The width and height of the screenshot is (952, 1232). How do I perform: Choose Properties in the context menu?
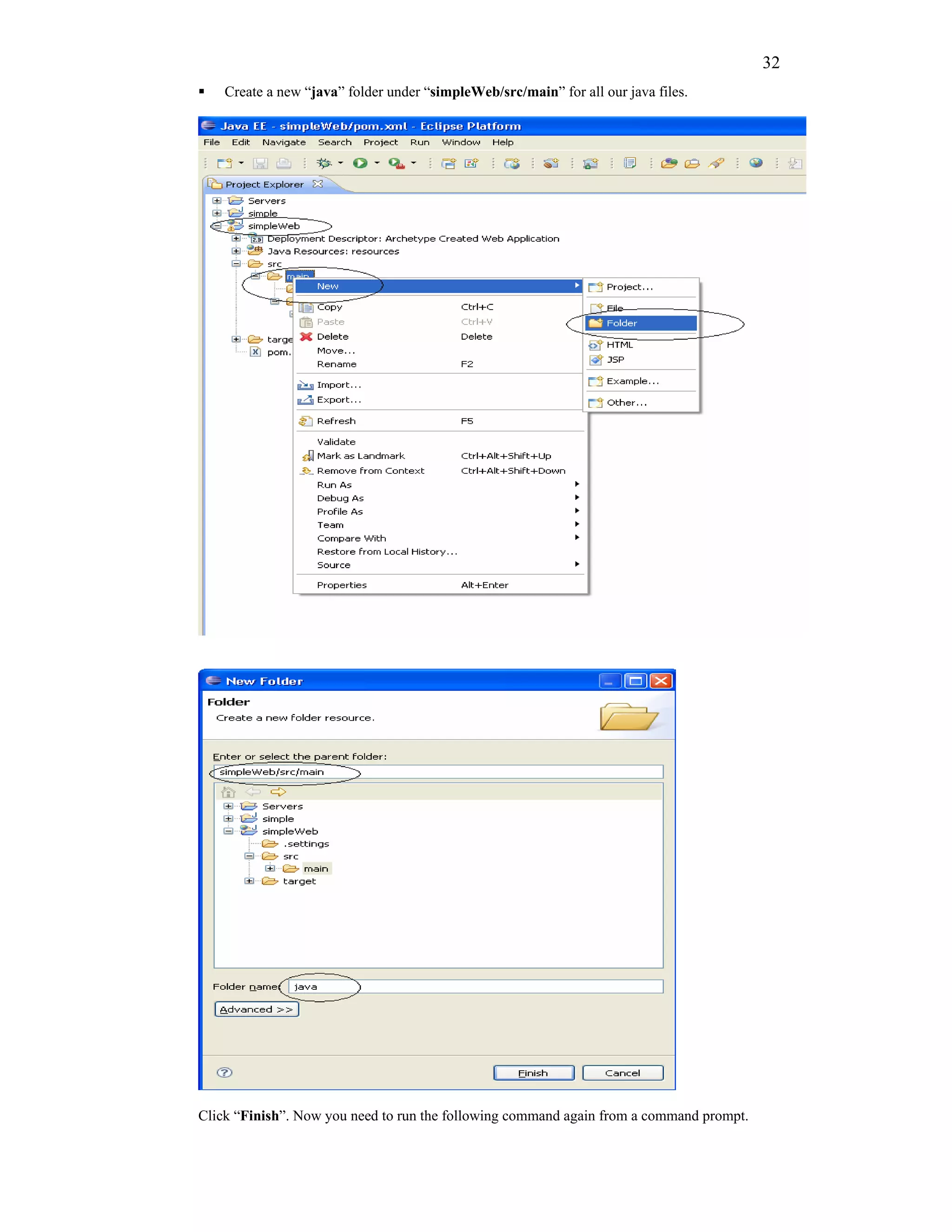[x=439, y=585]
